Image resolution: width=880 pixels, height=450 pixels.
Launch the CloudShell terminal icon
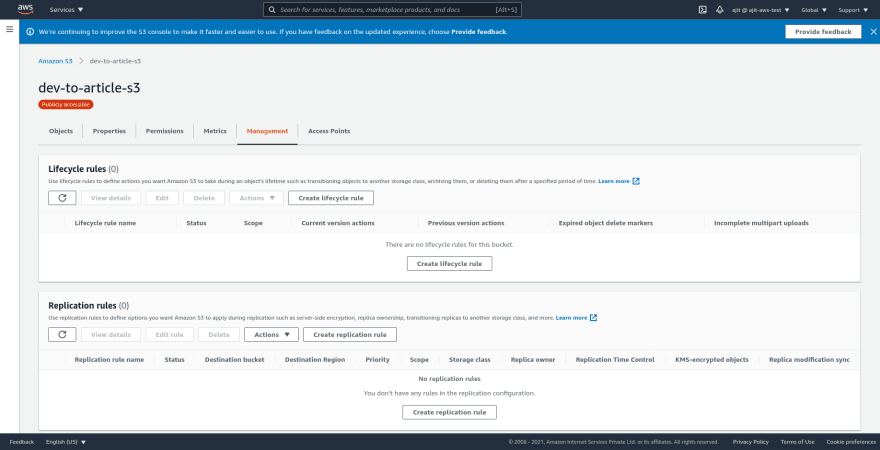tap(702, 10)
